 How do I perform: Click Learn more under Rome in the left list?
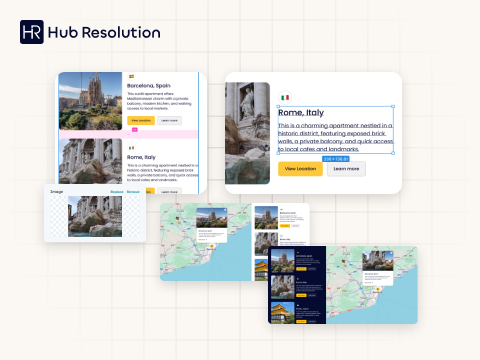[x=169, y=191]
